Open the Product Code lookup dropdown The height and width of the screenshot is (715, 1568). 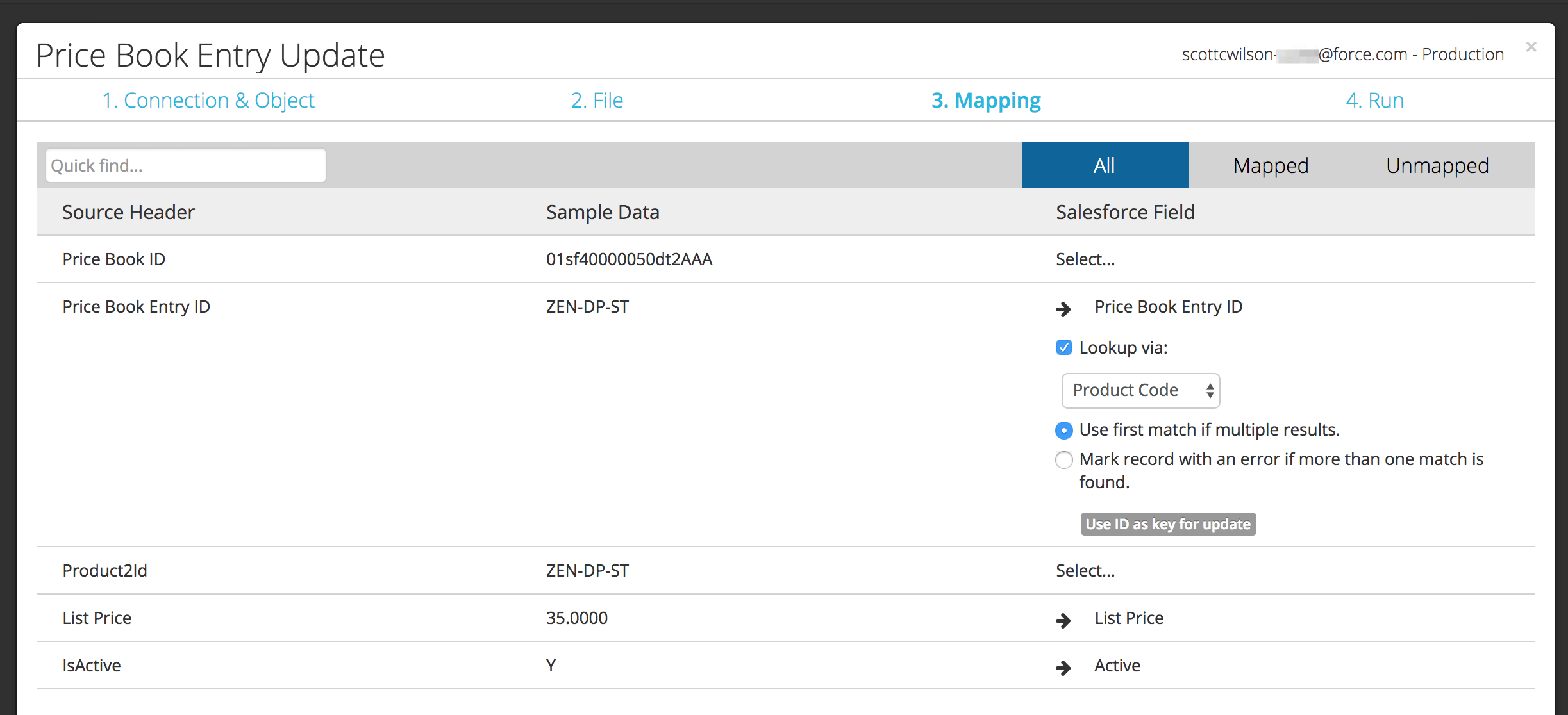(1141, 390)
